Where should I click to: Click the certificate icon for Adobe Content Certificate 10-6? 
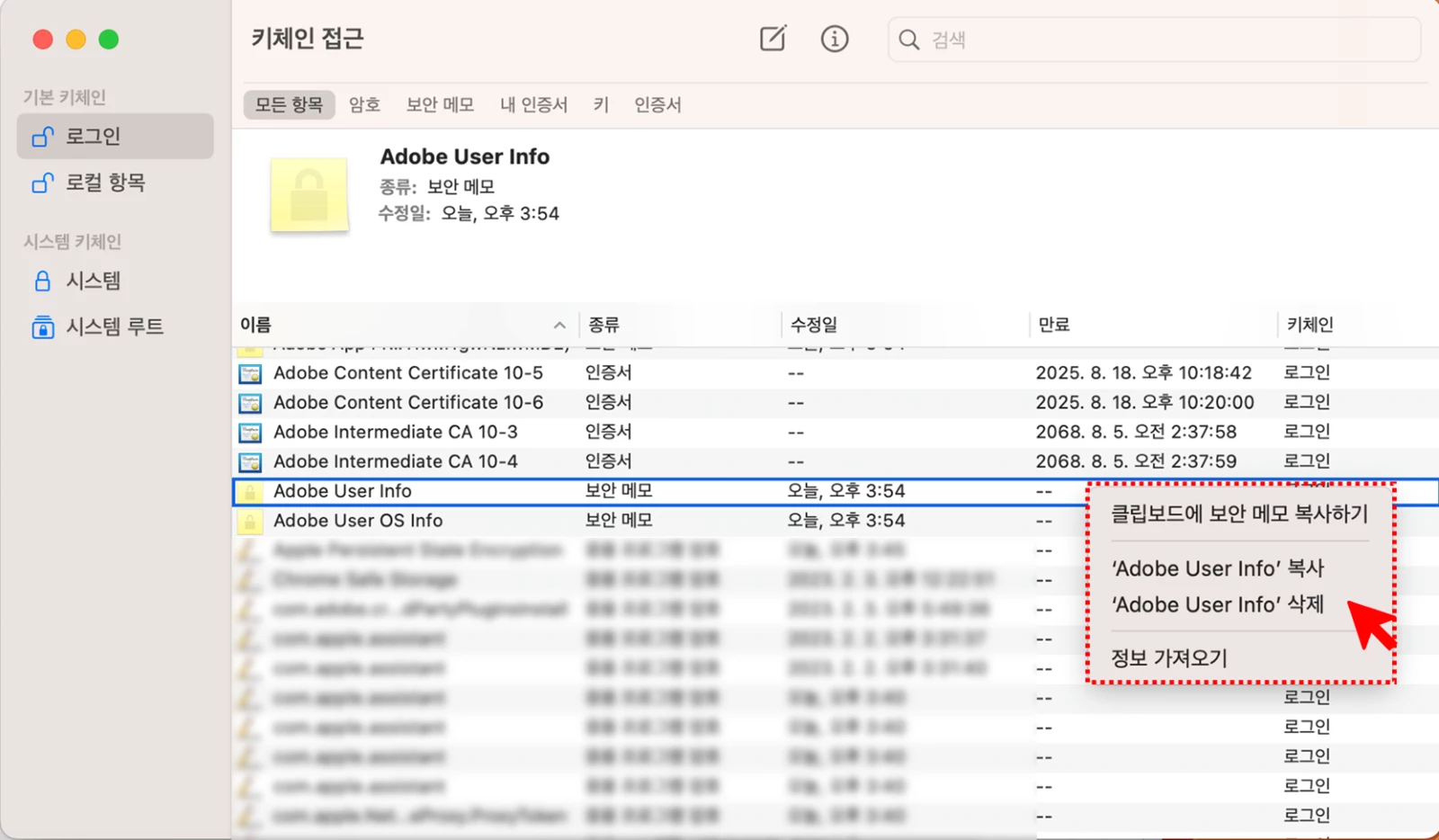tap(250, 403)
